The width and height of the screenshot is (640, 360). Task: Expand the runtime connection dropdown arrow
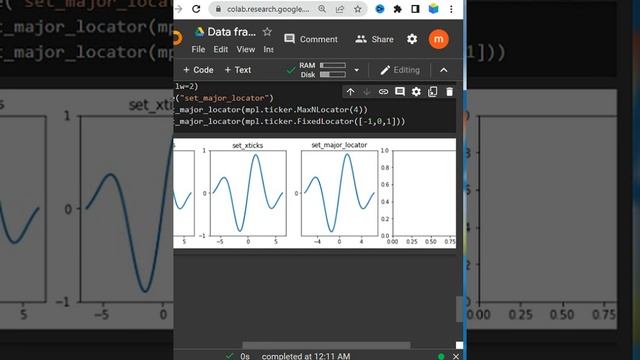click(x=356, y=70)
